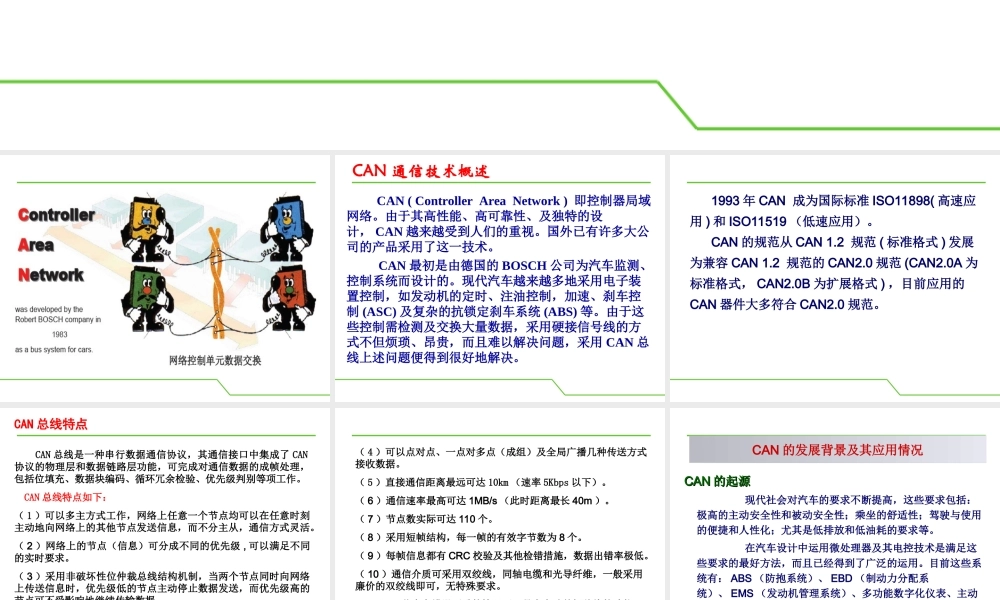Click the line '1993 年 CAN 成为国际标准 ISO11898'

click(x=843, y=201)
